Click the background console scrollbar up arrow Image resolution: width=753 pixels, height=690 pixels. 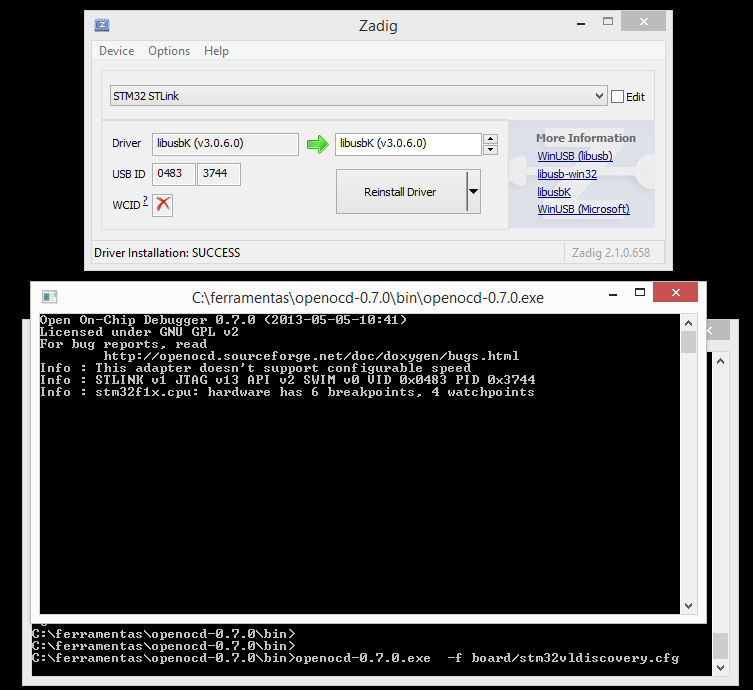720,362
